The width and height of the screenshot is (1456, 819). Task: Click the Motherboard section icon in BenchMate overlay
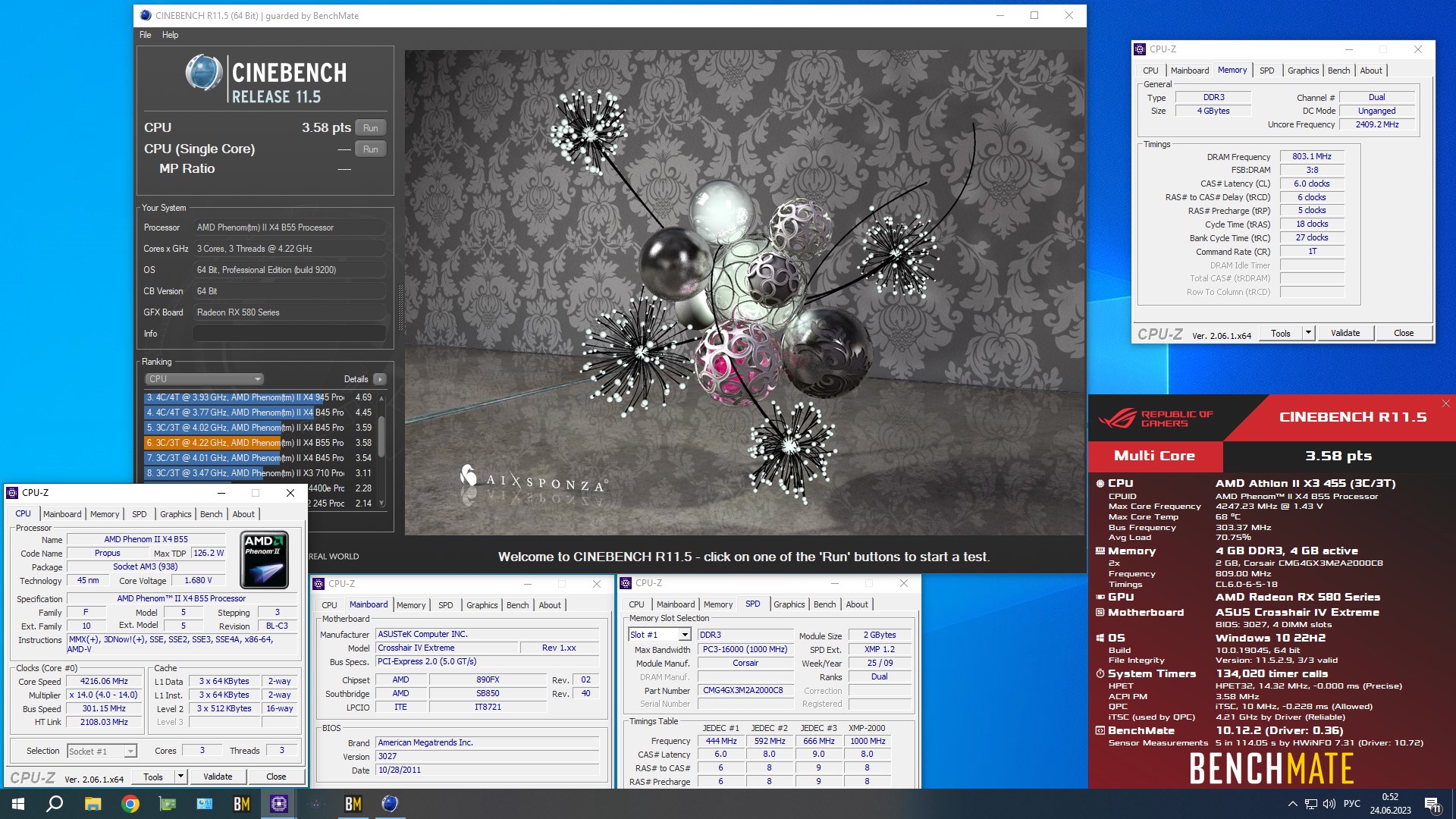click(1100, 612)
